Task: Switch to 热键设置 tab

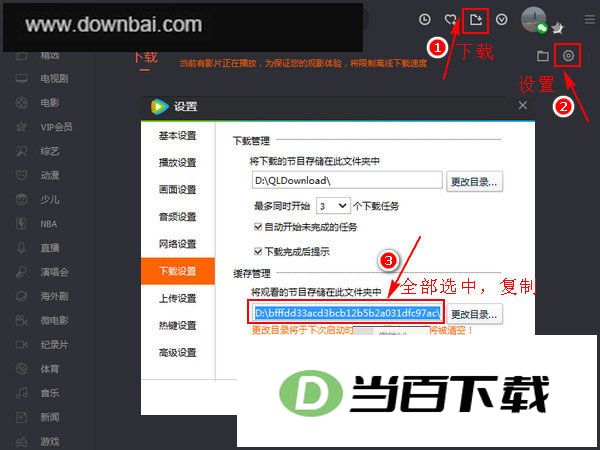Action: coord(178,326)
